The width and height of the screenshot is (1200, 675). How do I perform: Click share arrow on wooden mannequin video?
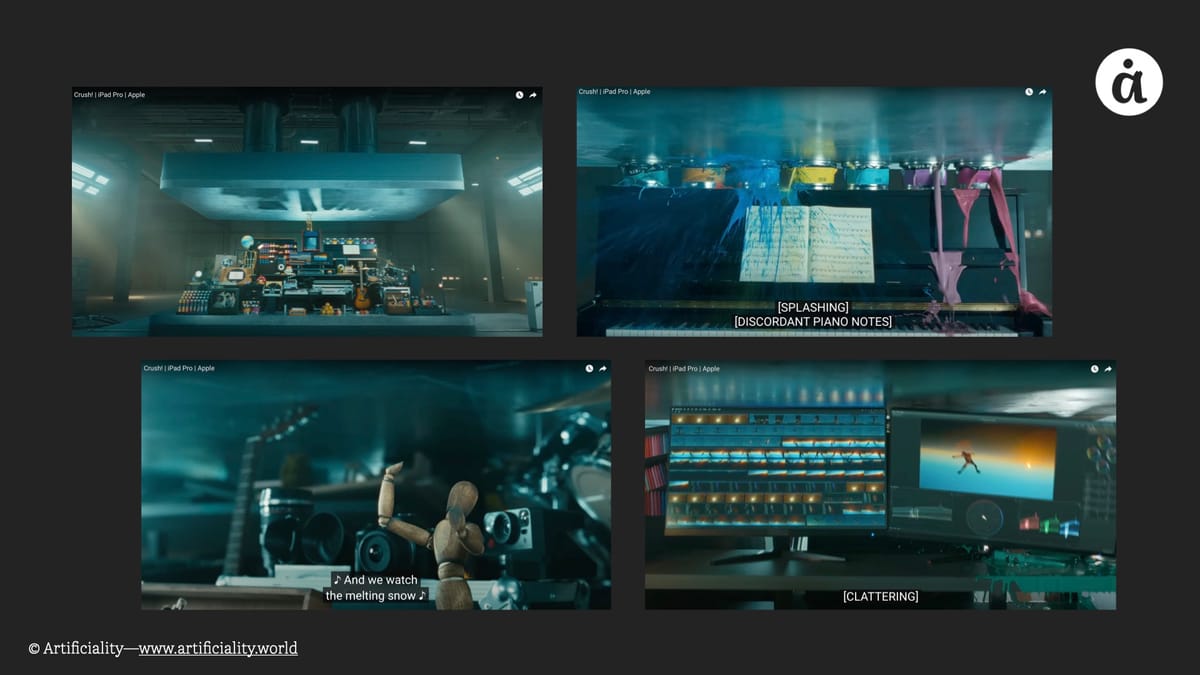[x=603, y=368]
